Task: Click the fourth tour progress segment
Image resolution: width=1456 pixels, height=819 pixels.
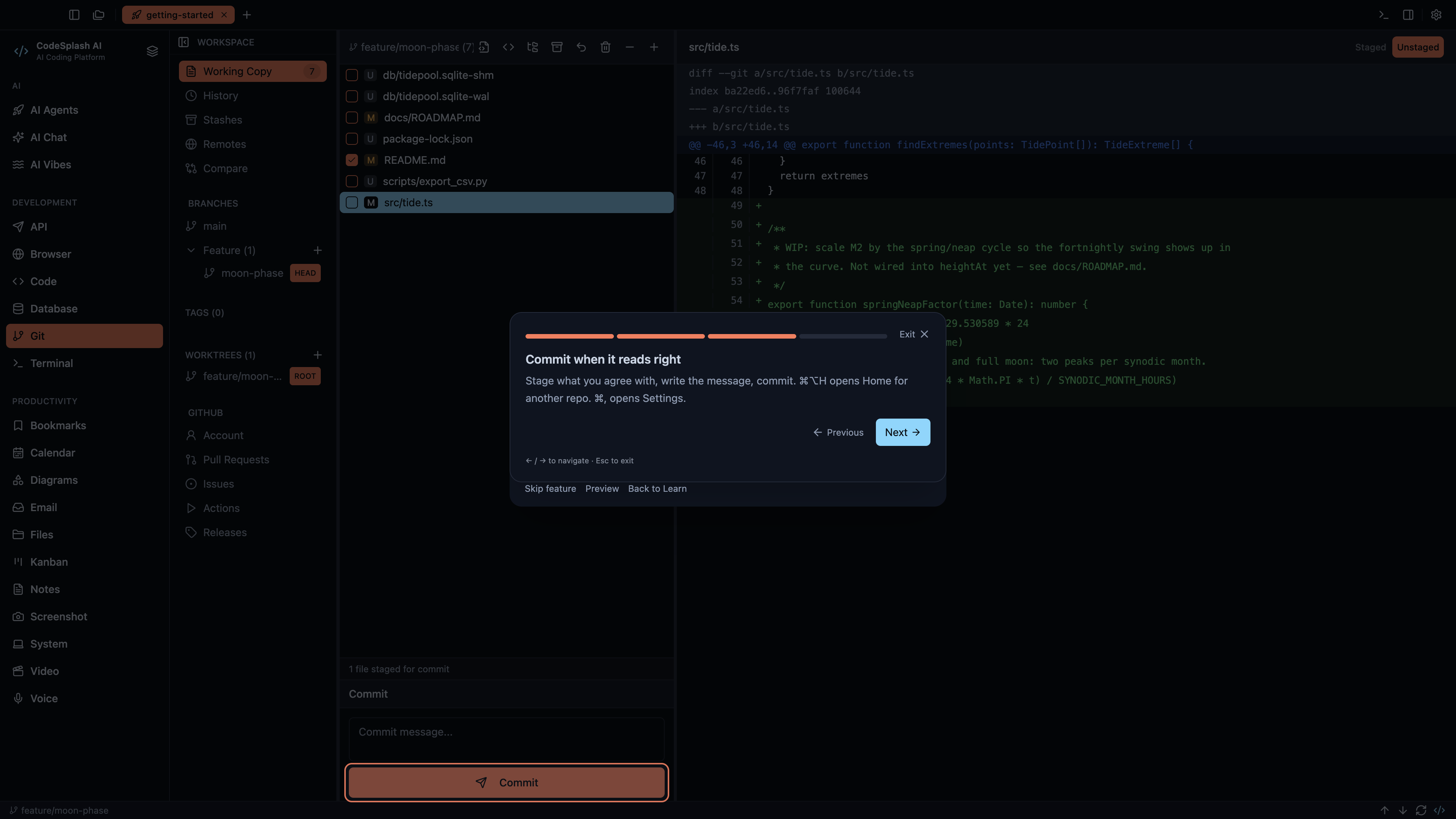Action: (843, 336)
